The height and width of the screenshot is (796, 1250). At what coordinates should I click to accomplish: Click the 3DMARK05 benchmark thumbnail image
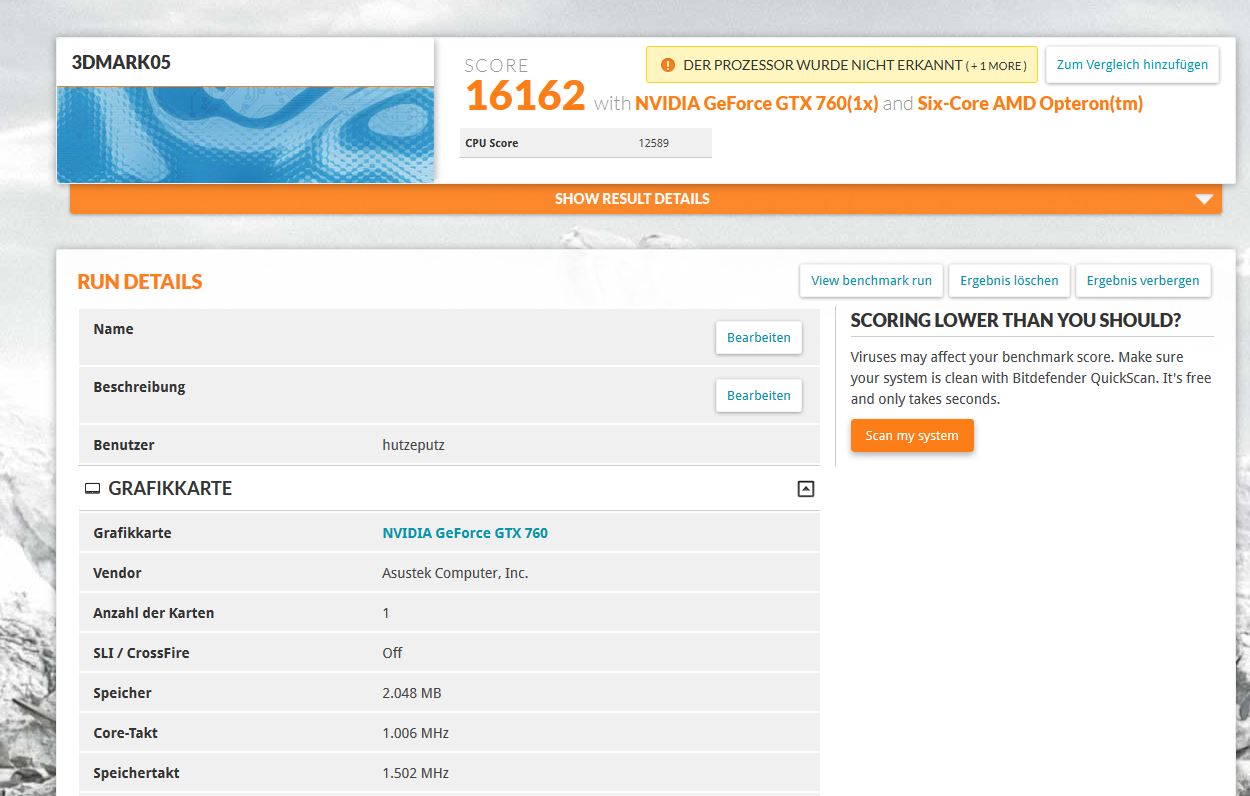(x=245, y=134)
